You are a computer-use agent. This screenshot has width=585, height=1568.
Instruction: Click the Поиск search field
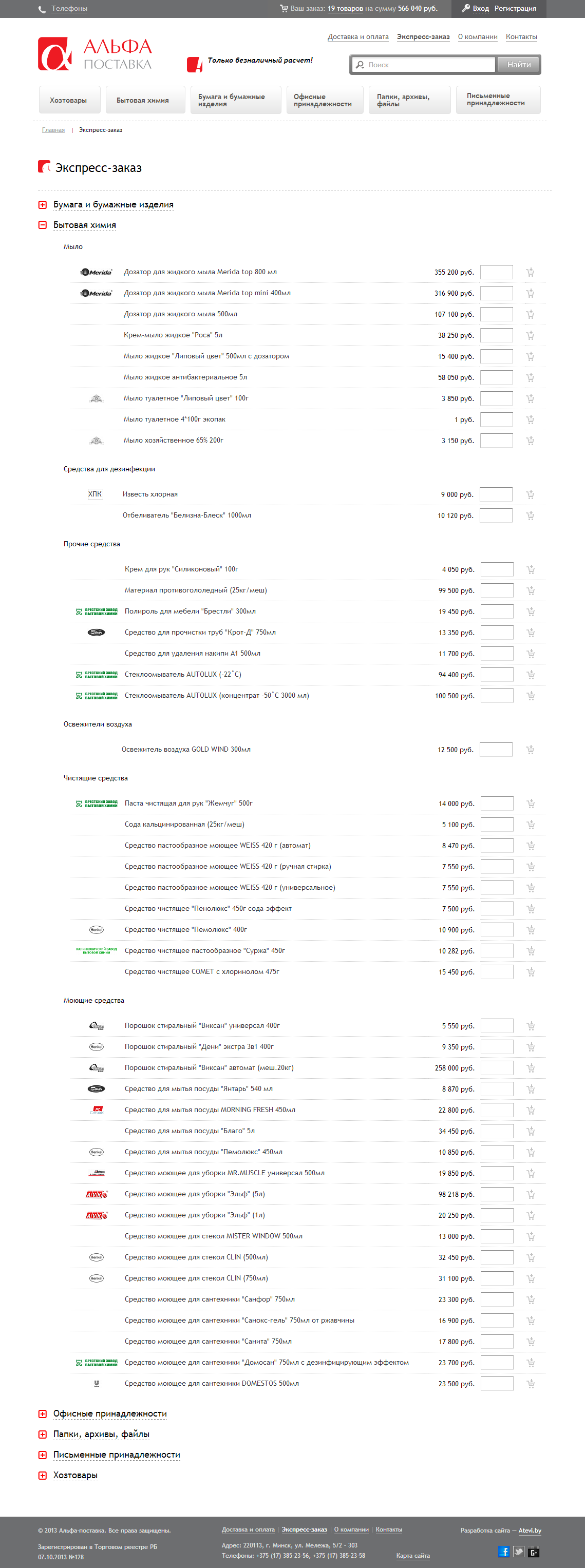424,65
